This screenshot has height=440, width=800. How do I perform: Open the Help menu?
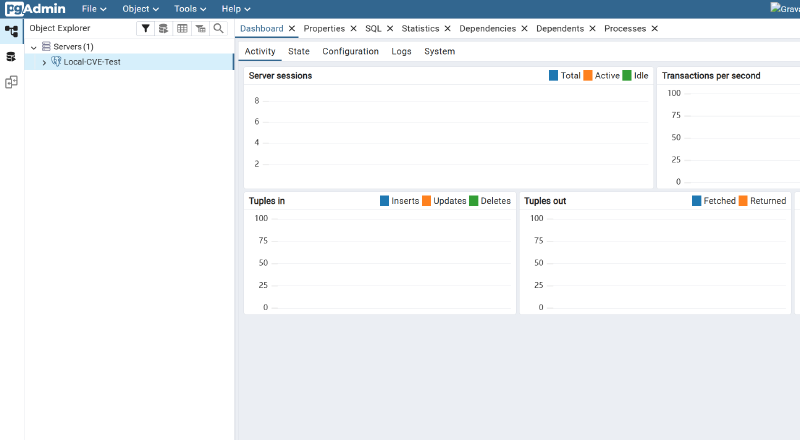coord(236,9)
